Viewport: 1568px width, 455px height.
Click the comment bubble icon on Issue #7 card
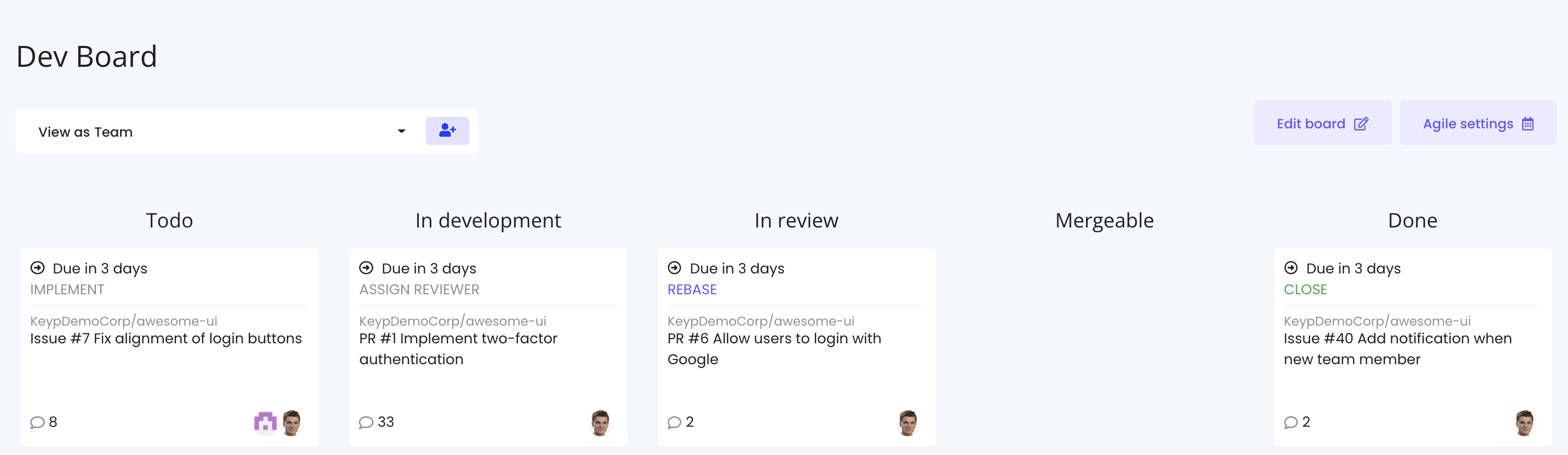pos(37,422)
